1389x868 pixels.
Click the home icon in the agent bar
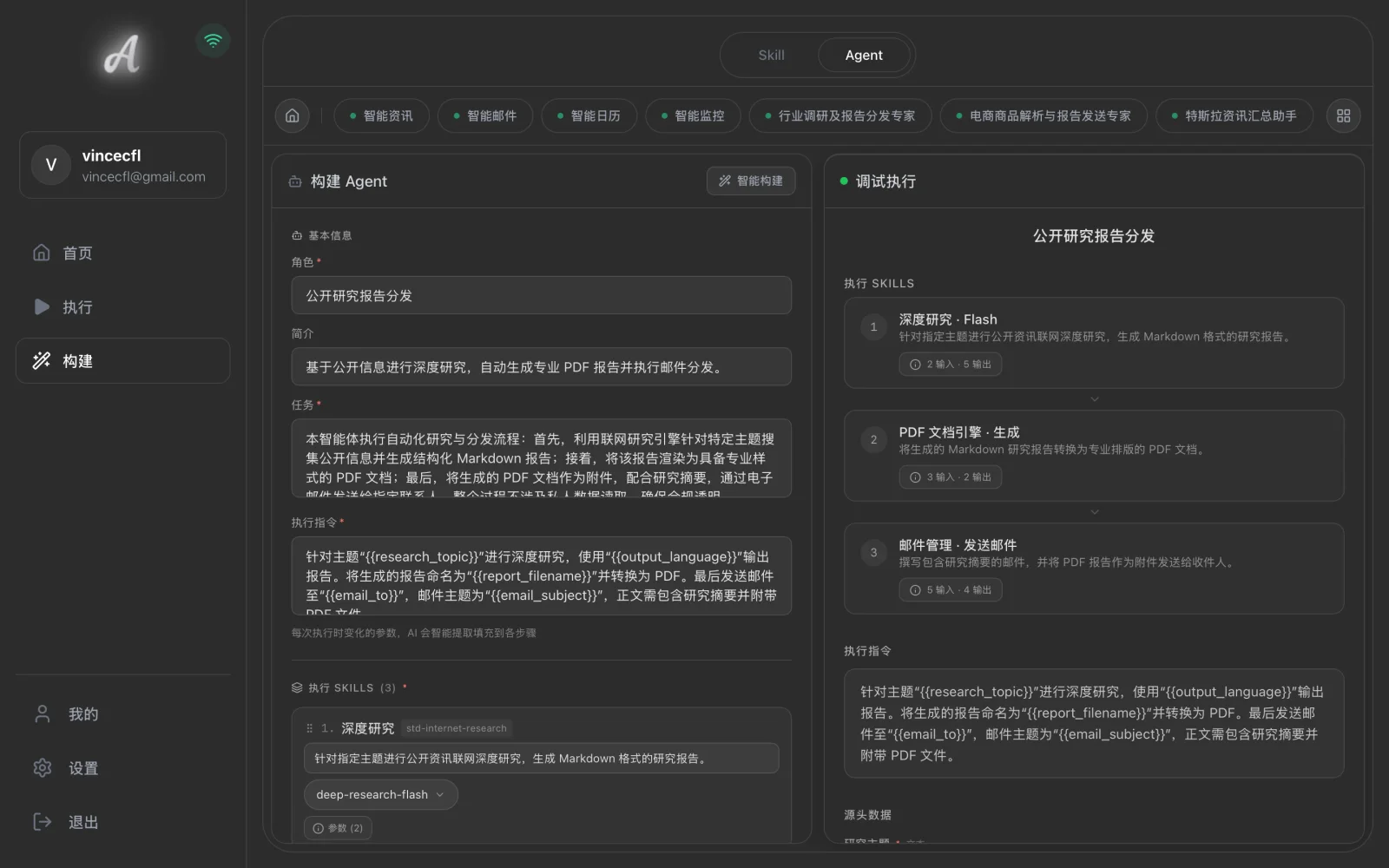(x=293, y=115)
